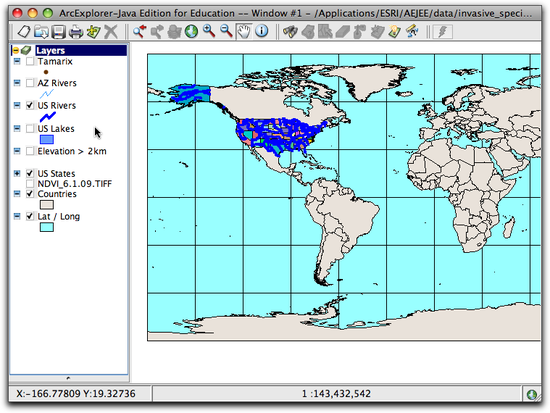The height and width of the screenshot is (413, 550).
Task: Select the Lat / Long layer name
Action: click(x=59, y=216)
